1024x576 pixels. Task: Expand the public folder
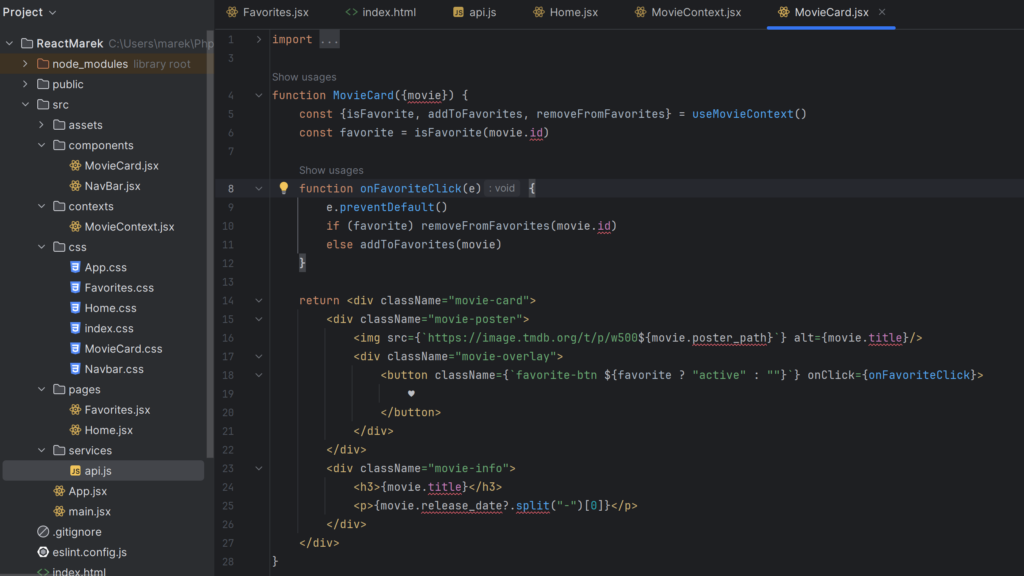click(25, 85)
